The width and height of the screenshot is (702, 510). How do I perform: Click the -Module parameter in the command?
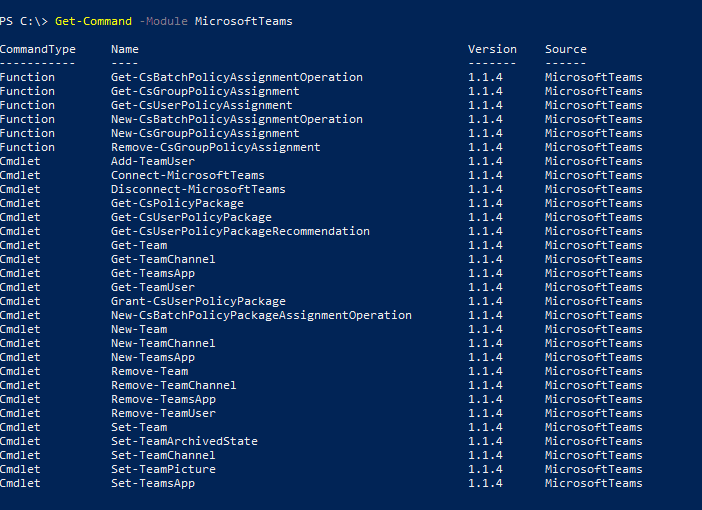tap(163, 21)
